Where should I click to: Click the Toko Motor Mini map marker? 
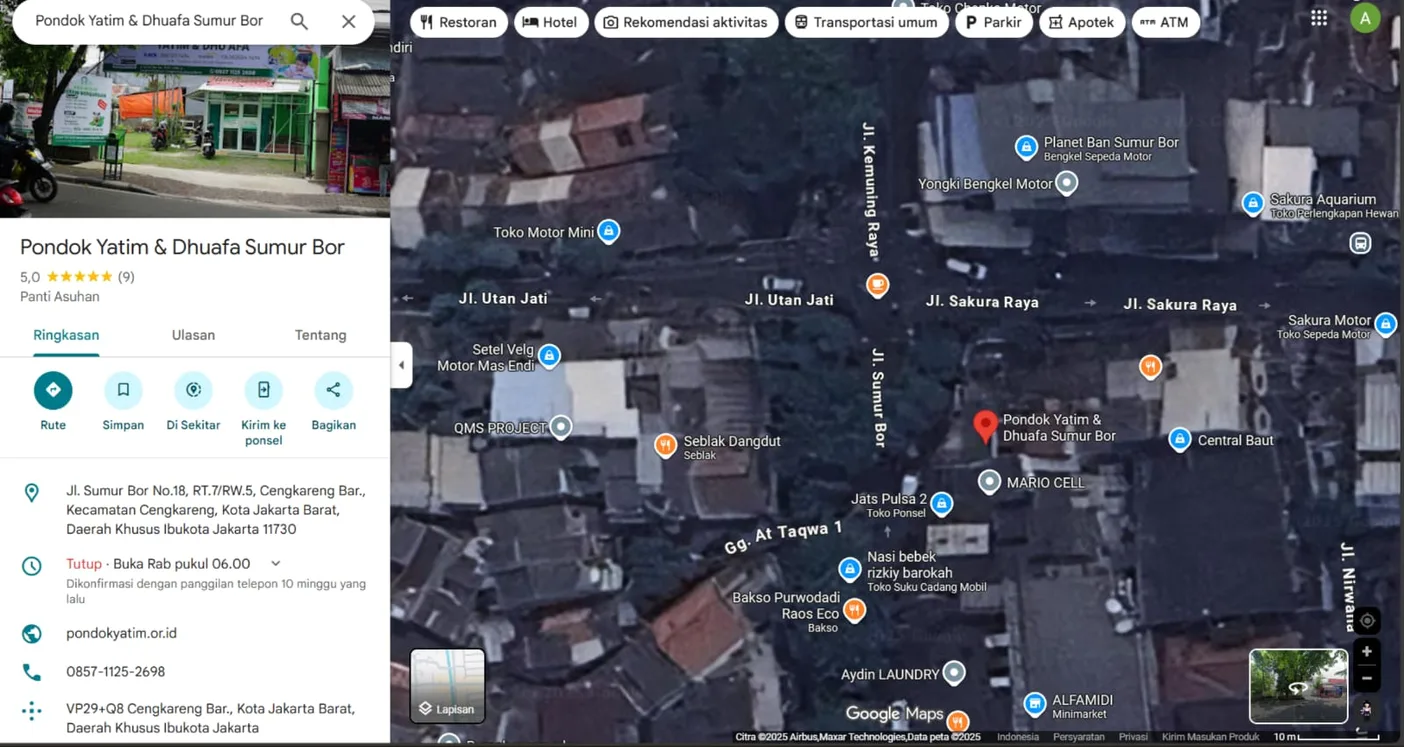608,232
